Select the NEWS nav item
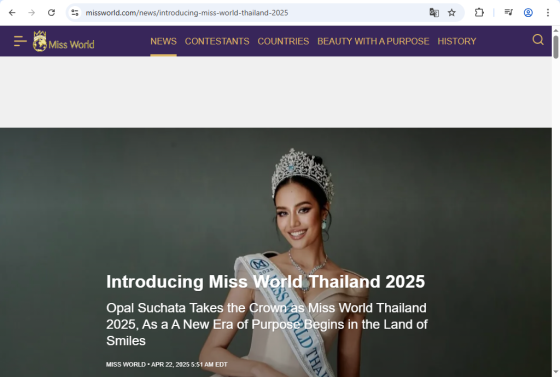 coord(163,41)
